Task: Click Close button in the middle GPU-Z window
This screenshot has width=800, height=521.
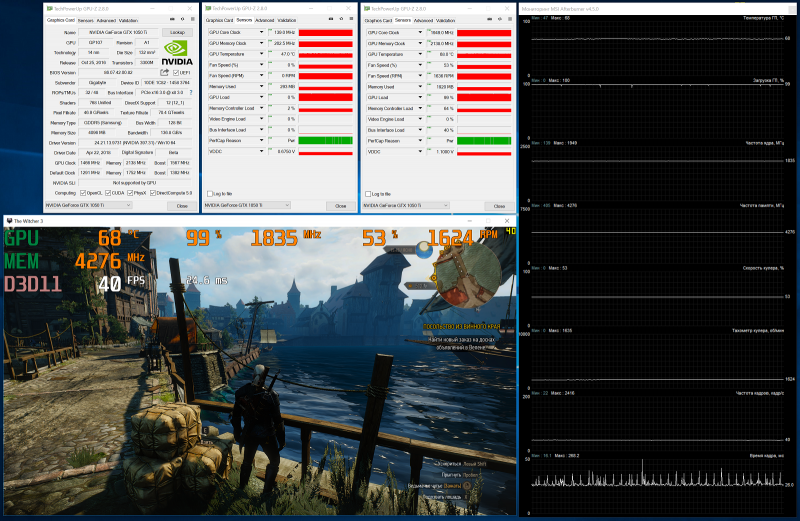Action: pos(340,205)
